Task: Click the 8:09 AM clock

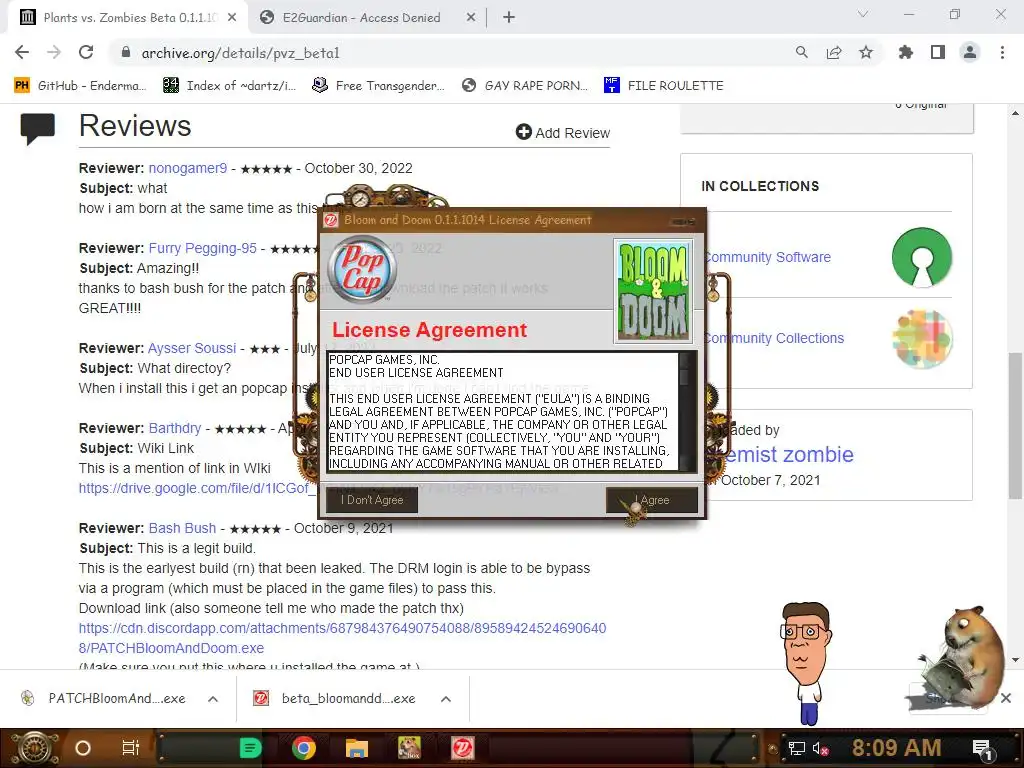Action: click(896, 748)
